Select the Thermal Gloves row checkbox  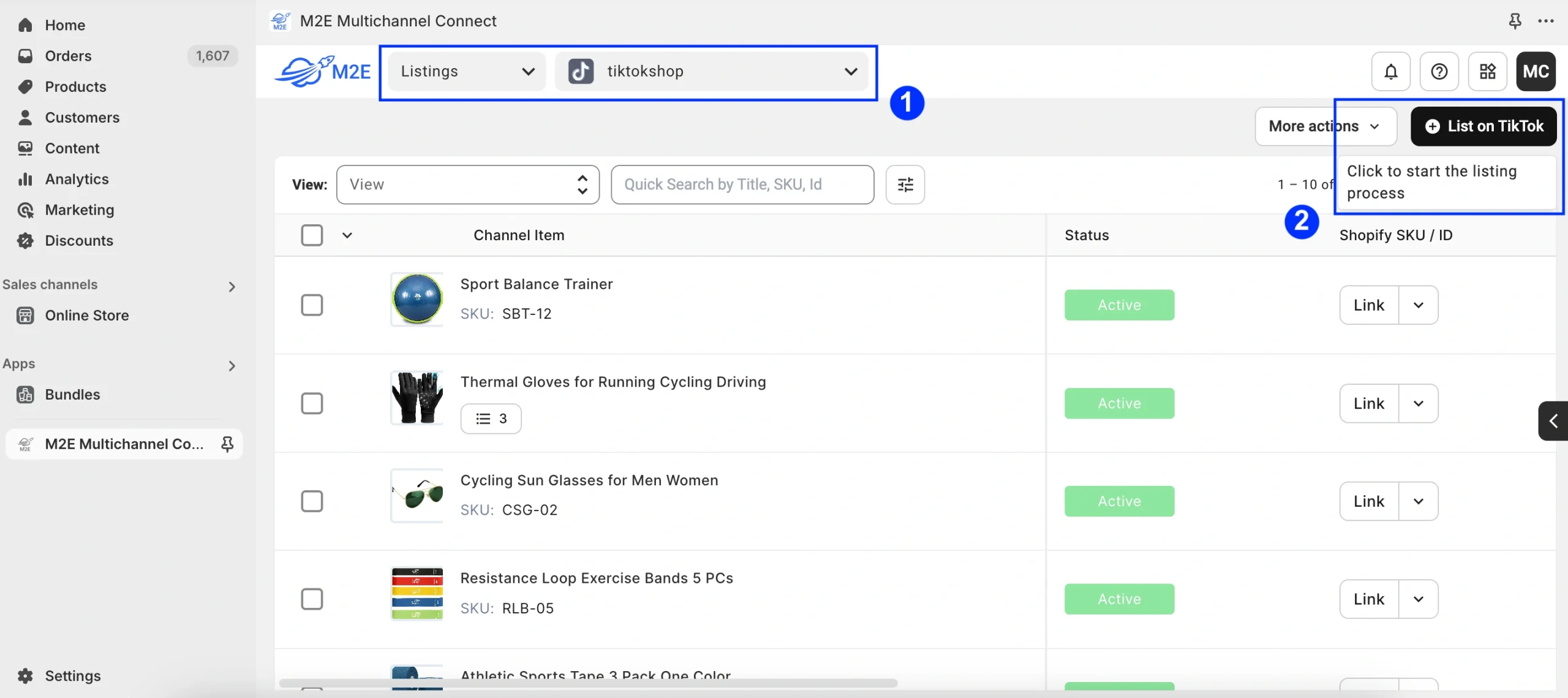(312, 403)
